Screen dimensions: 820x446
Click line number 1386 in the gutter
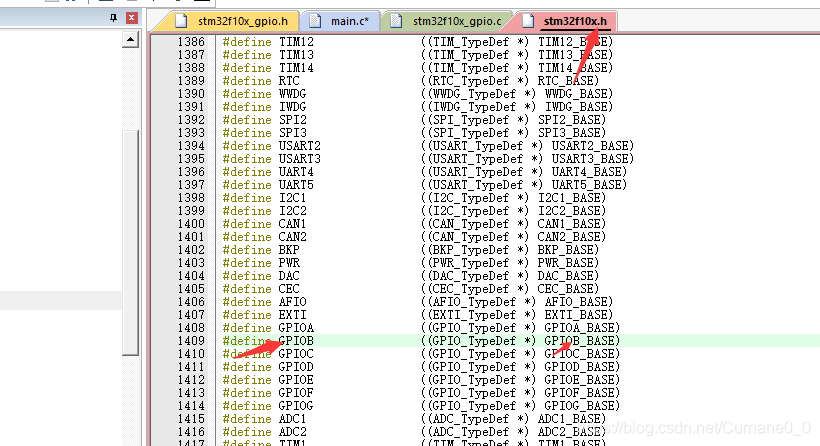point(191,42)
